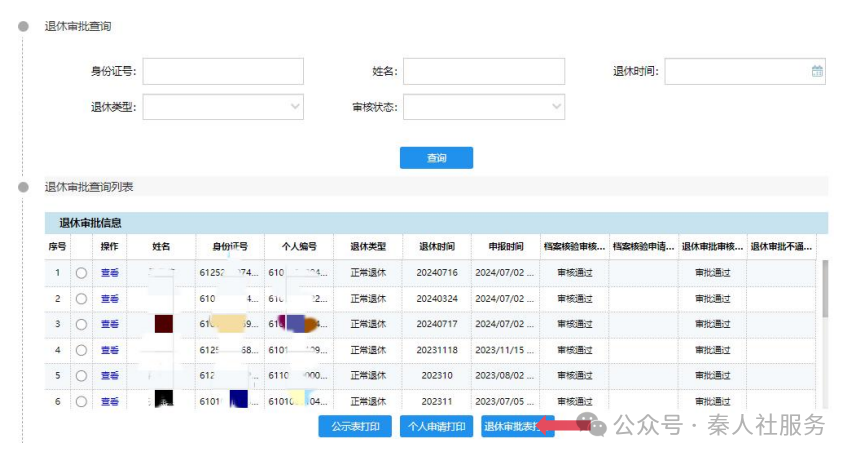Click the 2023/11/15 申报时间 cell

pyautogui.click(x=504, y=350)
